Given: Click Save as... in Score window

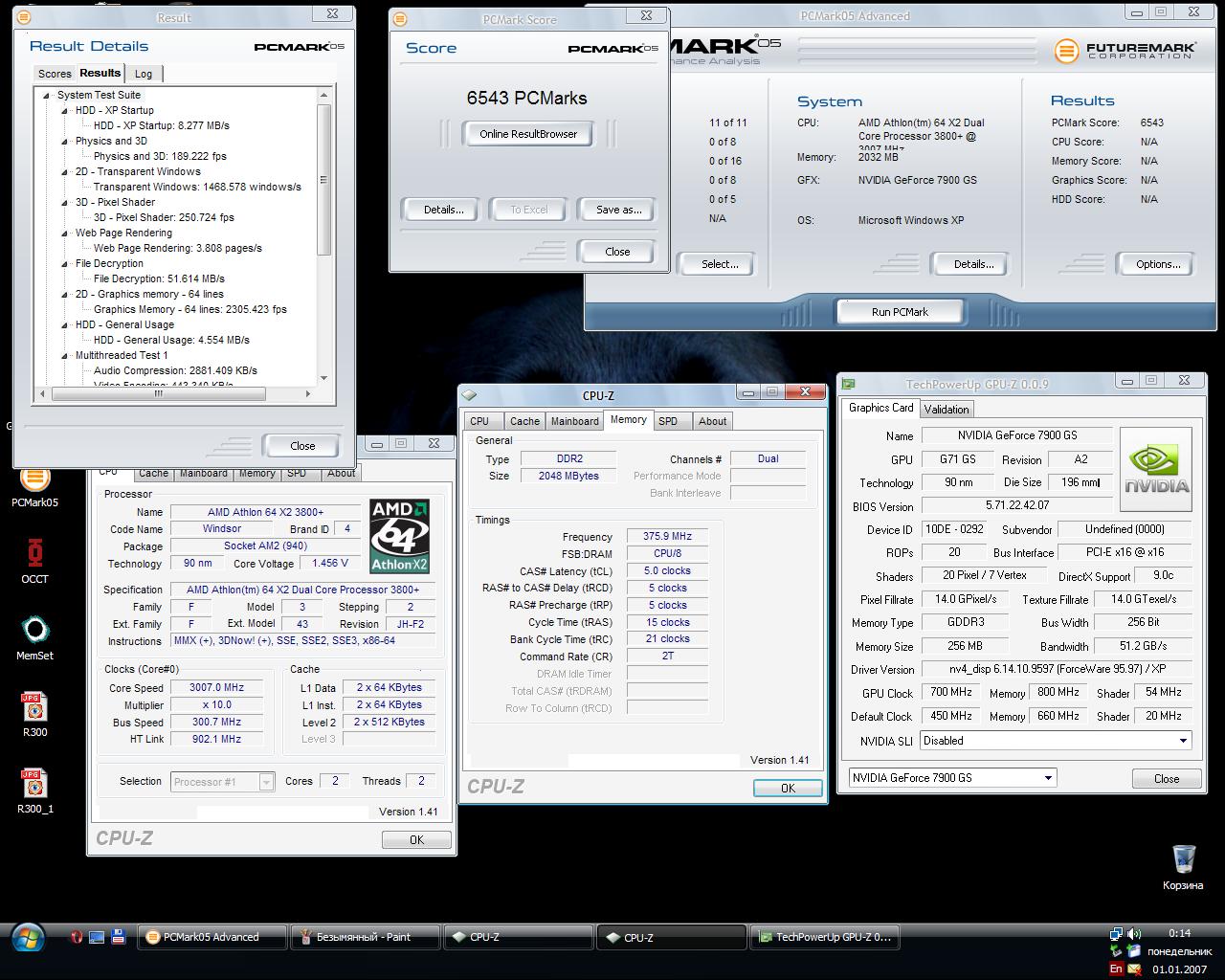Looking at the screenshot, I should [618, 210].
